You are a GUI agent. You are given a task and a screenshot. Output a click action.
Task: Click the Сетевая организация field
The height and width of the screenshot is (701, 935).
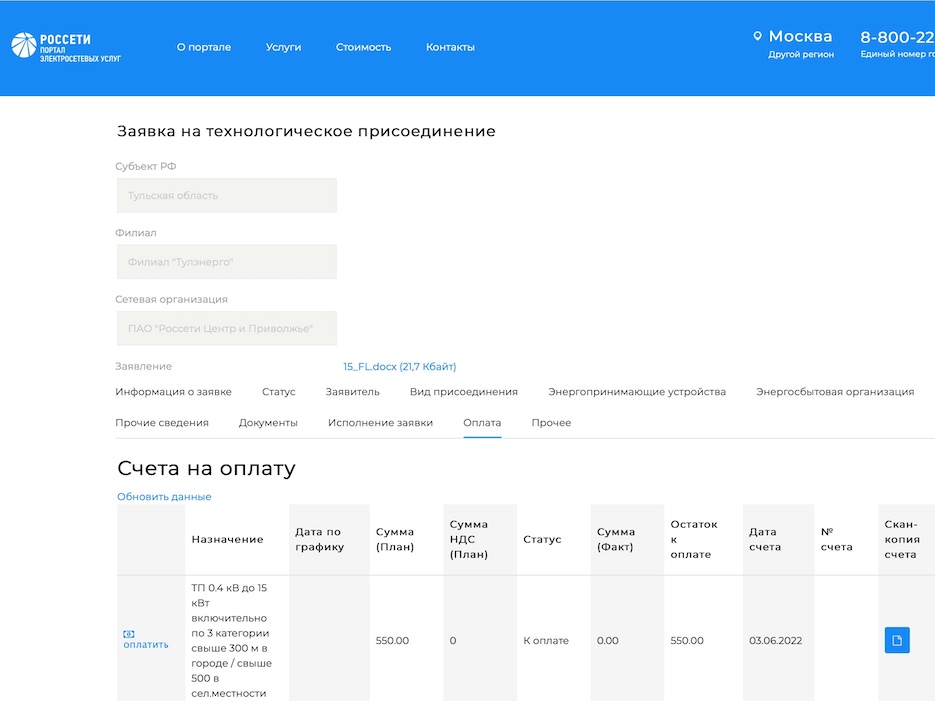pyautogui.click(x=227, y=328)
